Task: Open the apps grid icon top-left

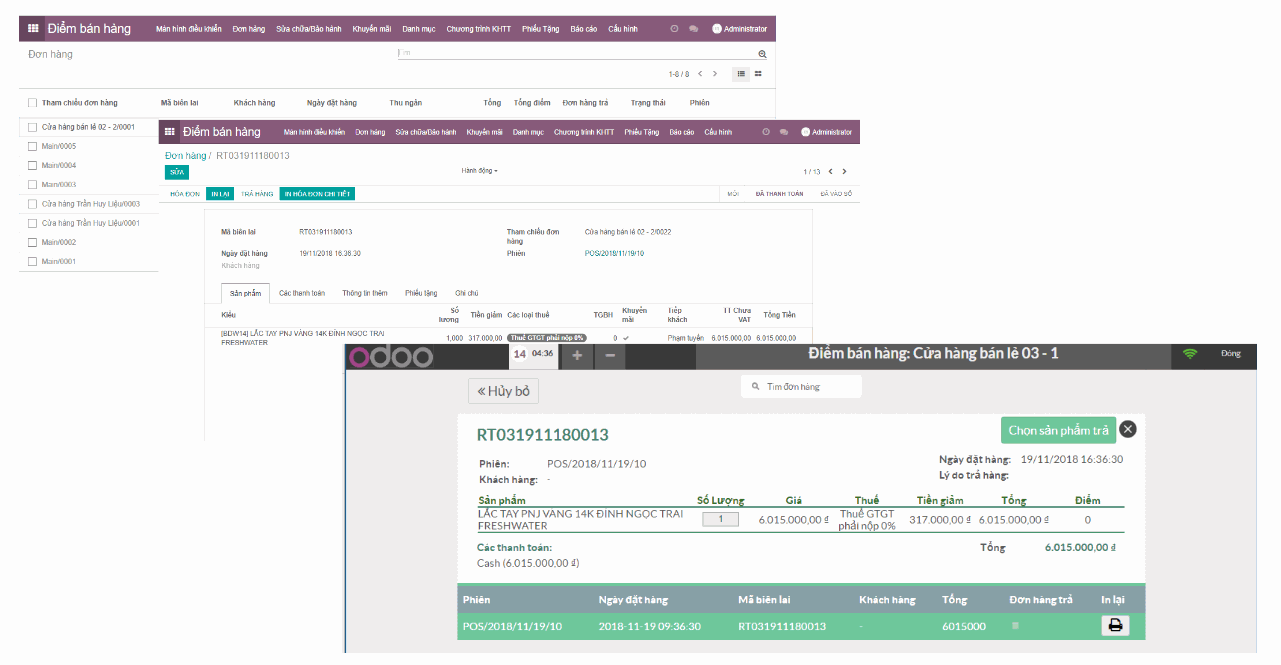Action: pyautogui.click(x=33, y=29)
